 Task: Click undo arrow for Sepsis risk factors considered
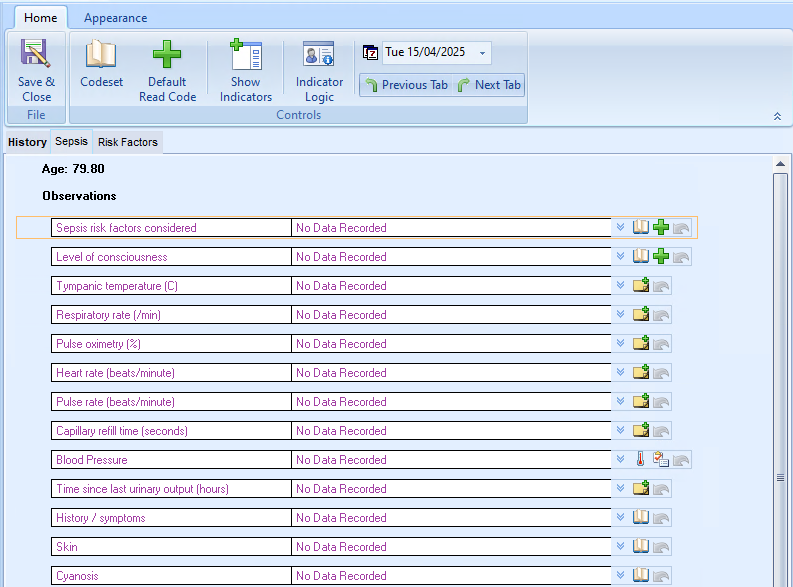point(681,228)
